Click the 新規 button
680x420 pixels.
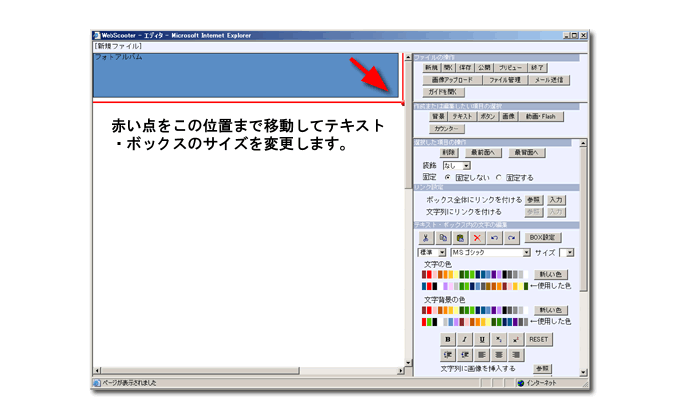click(432, 68)
